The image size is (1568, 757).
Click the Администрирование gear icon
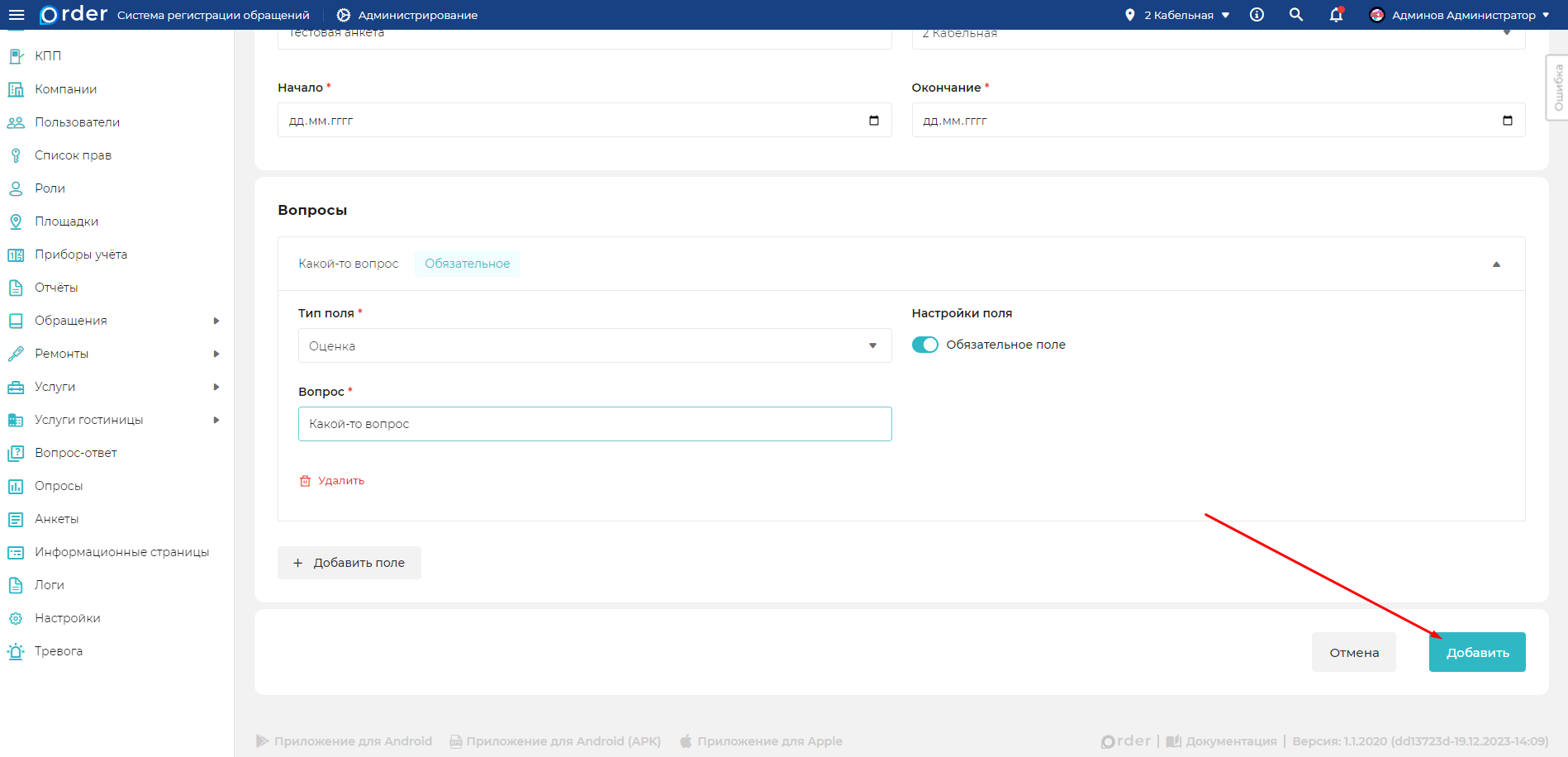pos(344,15)
